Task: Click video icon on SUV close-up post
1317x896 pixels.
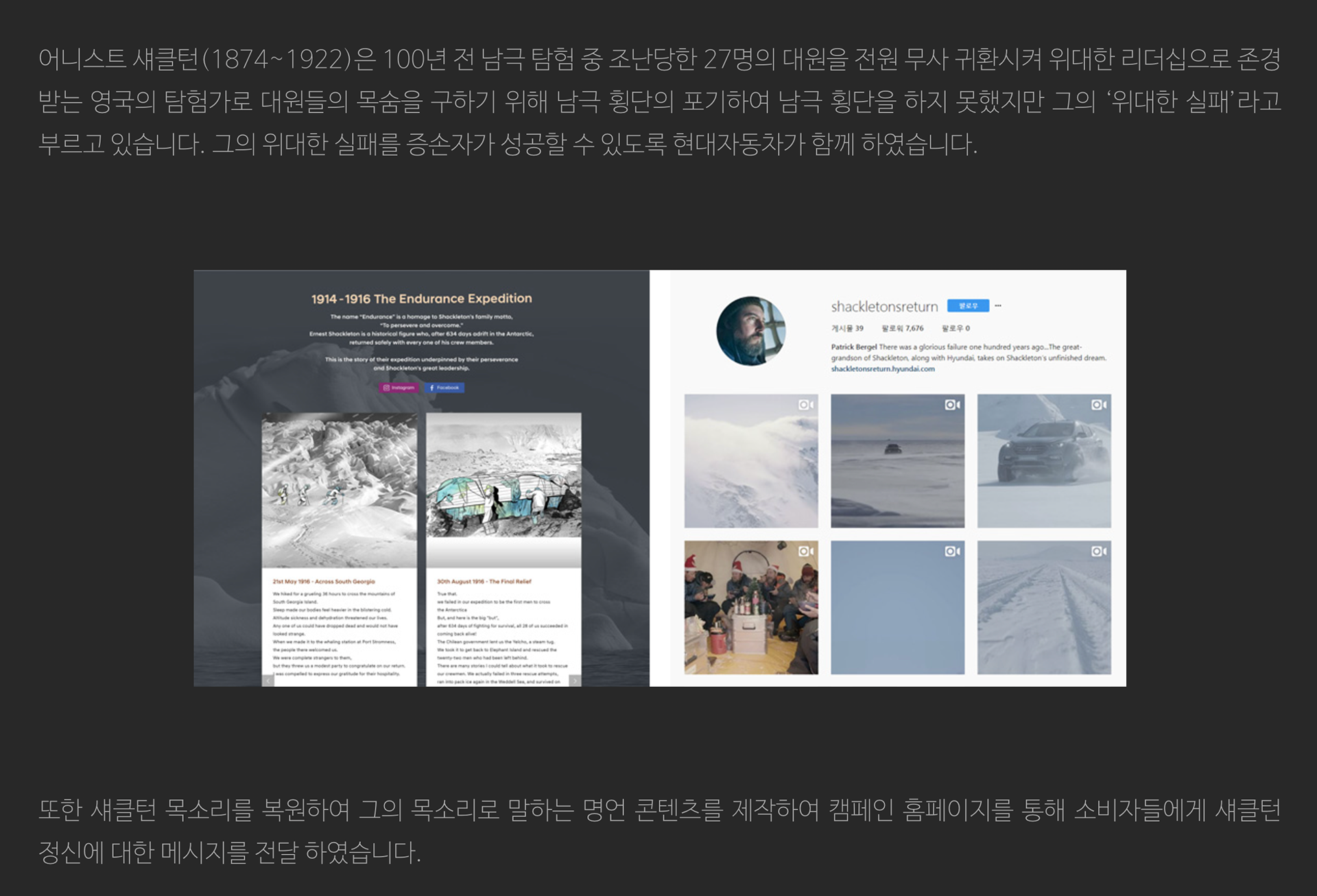Action: point(1098,405)
